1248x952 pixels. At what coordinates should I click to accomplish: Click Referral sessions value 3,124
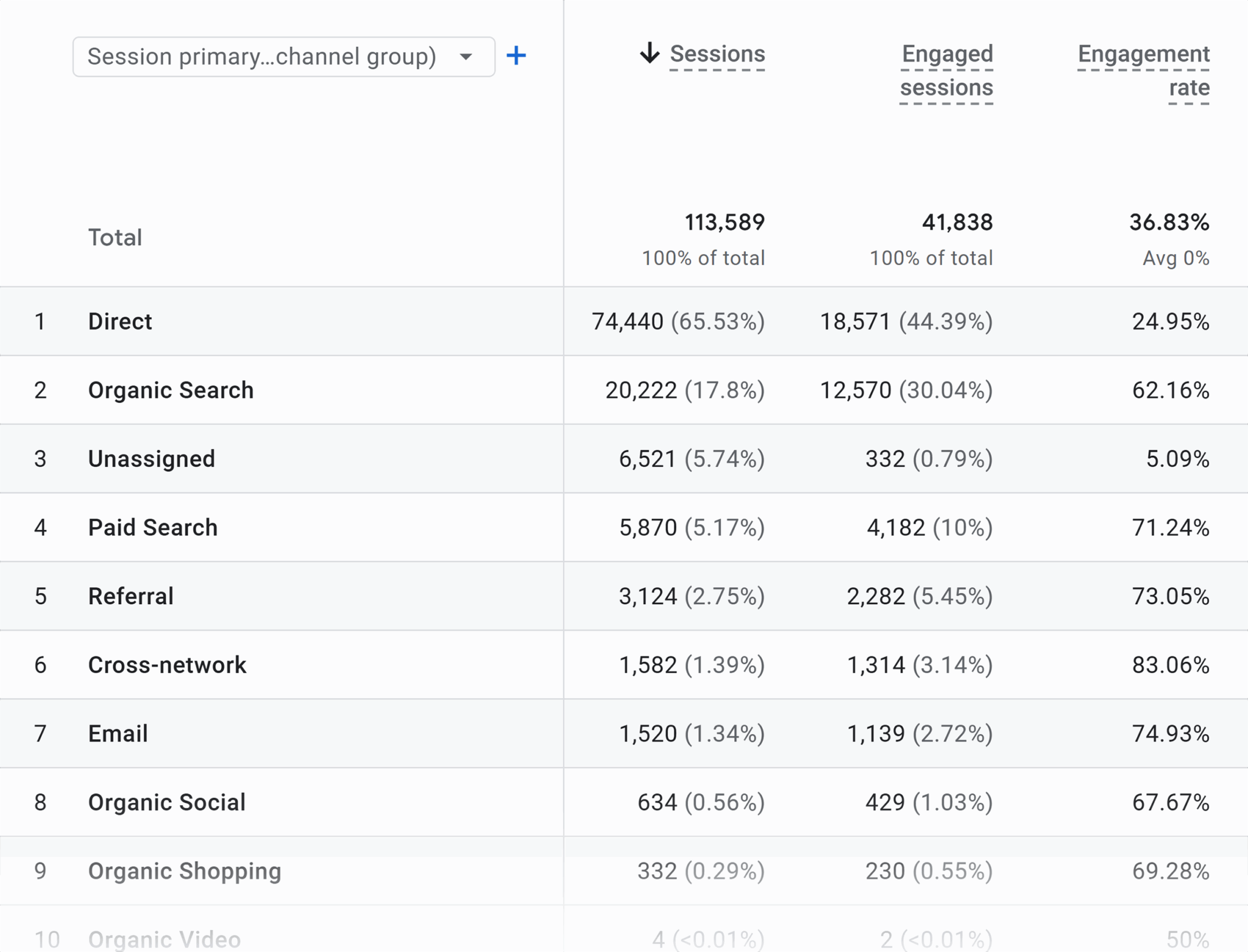tap(648, 596)
